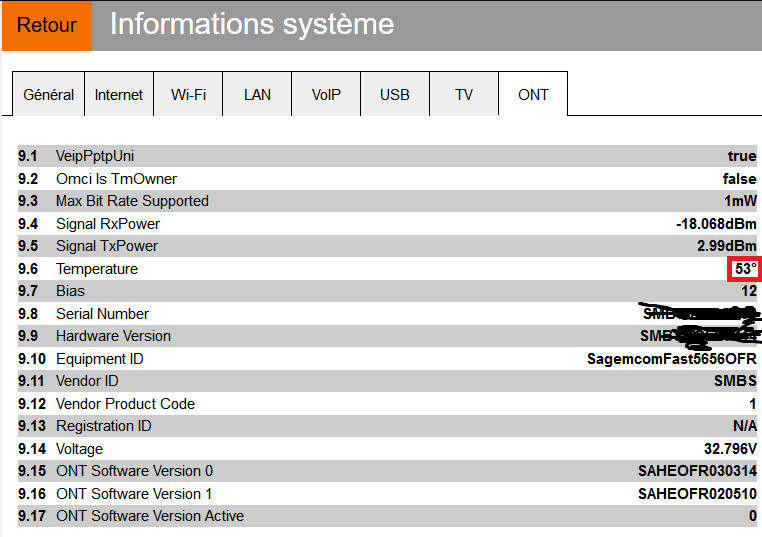Screen dimensions: 762x537
Task: Select the Signal RxPower value -18.068dBm
Action: 716,224
